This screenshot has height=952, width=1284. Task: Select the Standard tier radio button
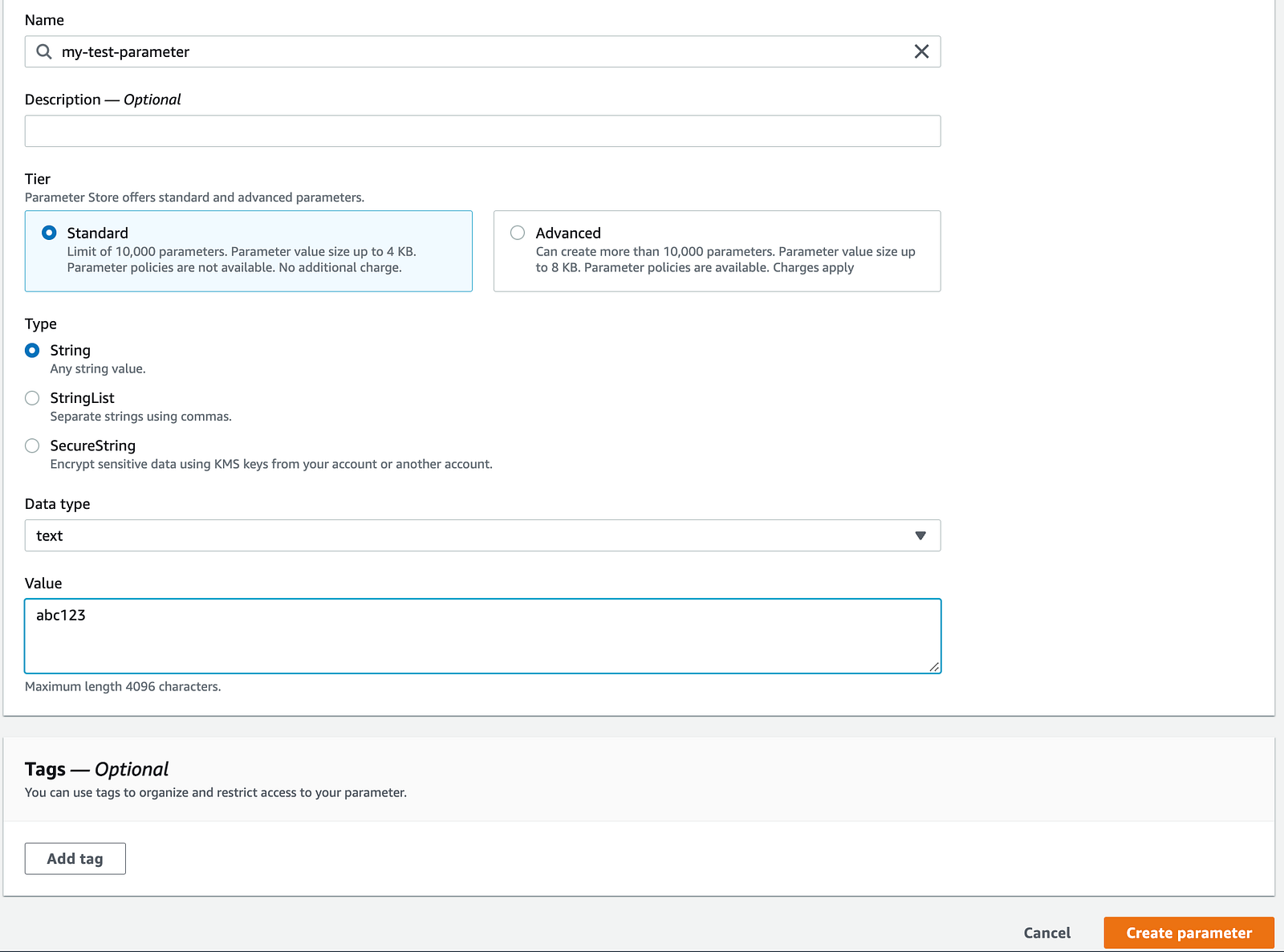pos(49,233)
